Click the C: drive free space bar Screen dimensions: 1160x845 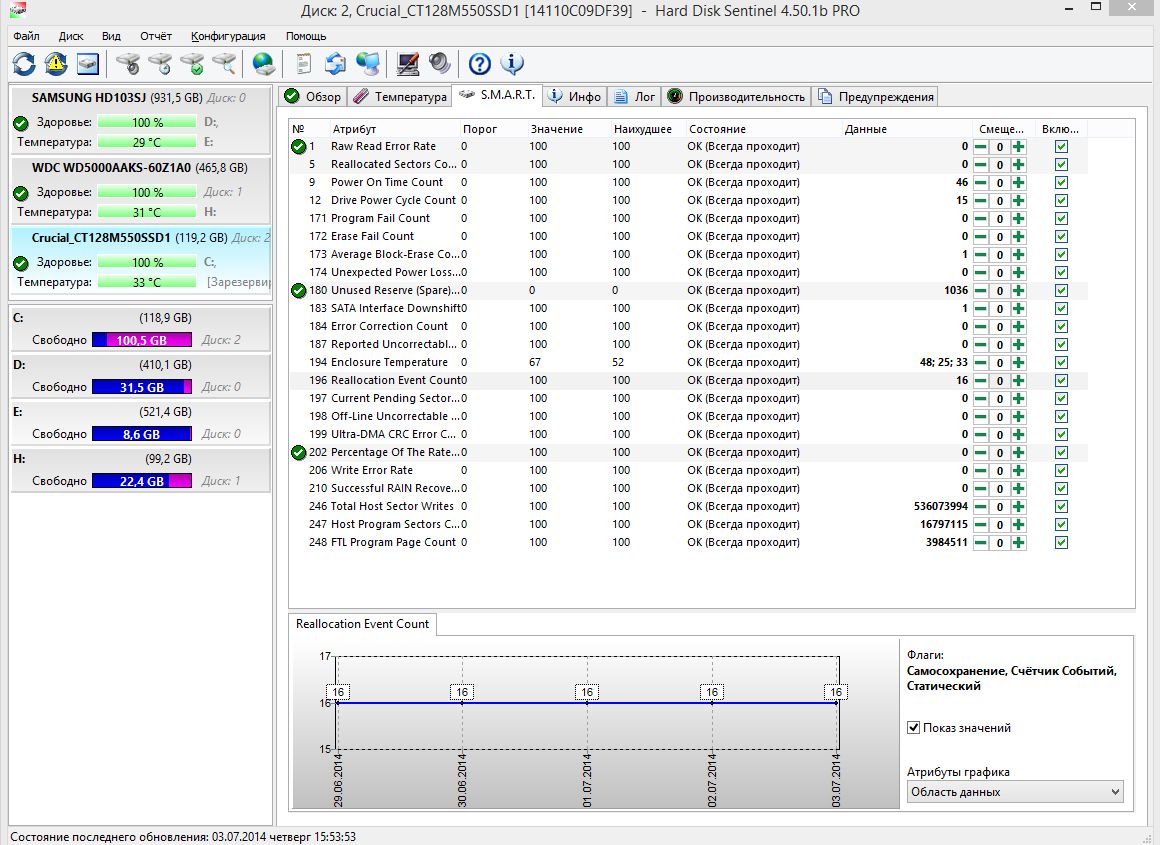pos(141,340)
